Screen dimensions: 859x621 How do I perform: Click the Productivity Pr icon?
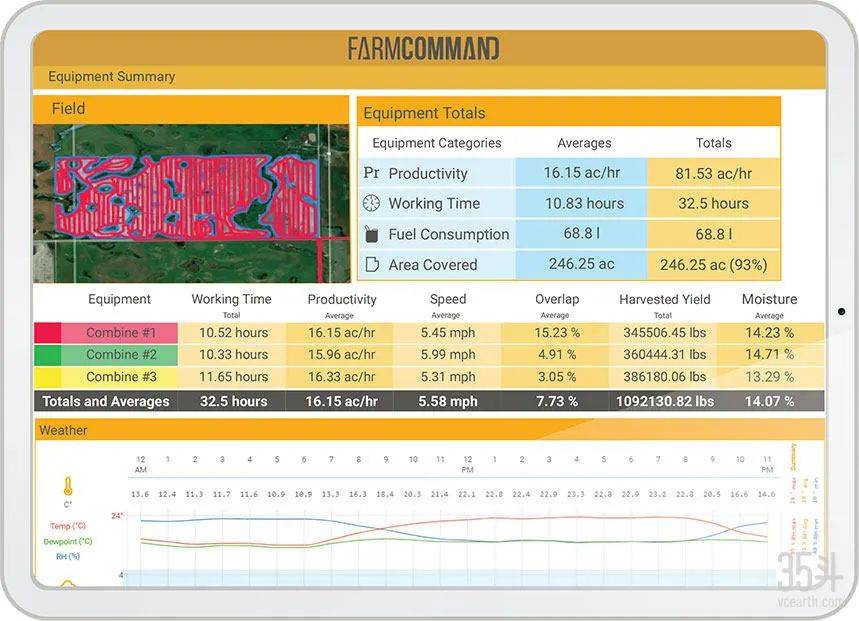click(371, 173)
